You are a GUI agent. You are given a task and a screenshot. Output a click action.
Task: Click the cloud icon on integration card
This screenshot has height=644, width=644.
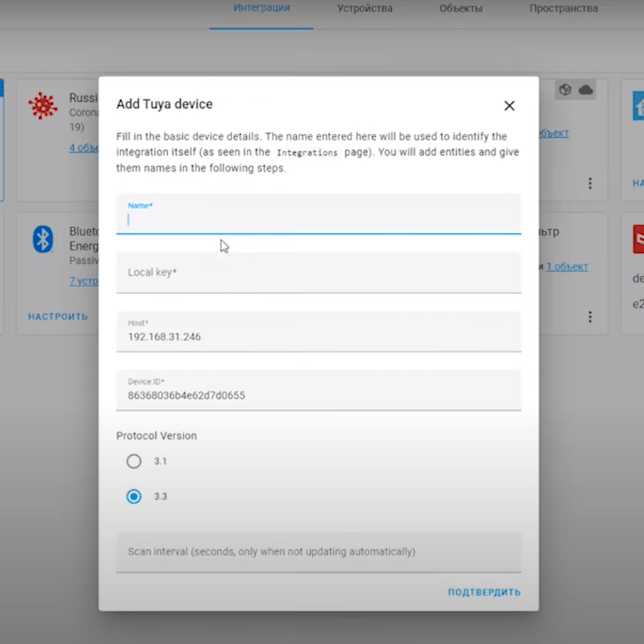[x=586, y=90]
